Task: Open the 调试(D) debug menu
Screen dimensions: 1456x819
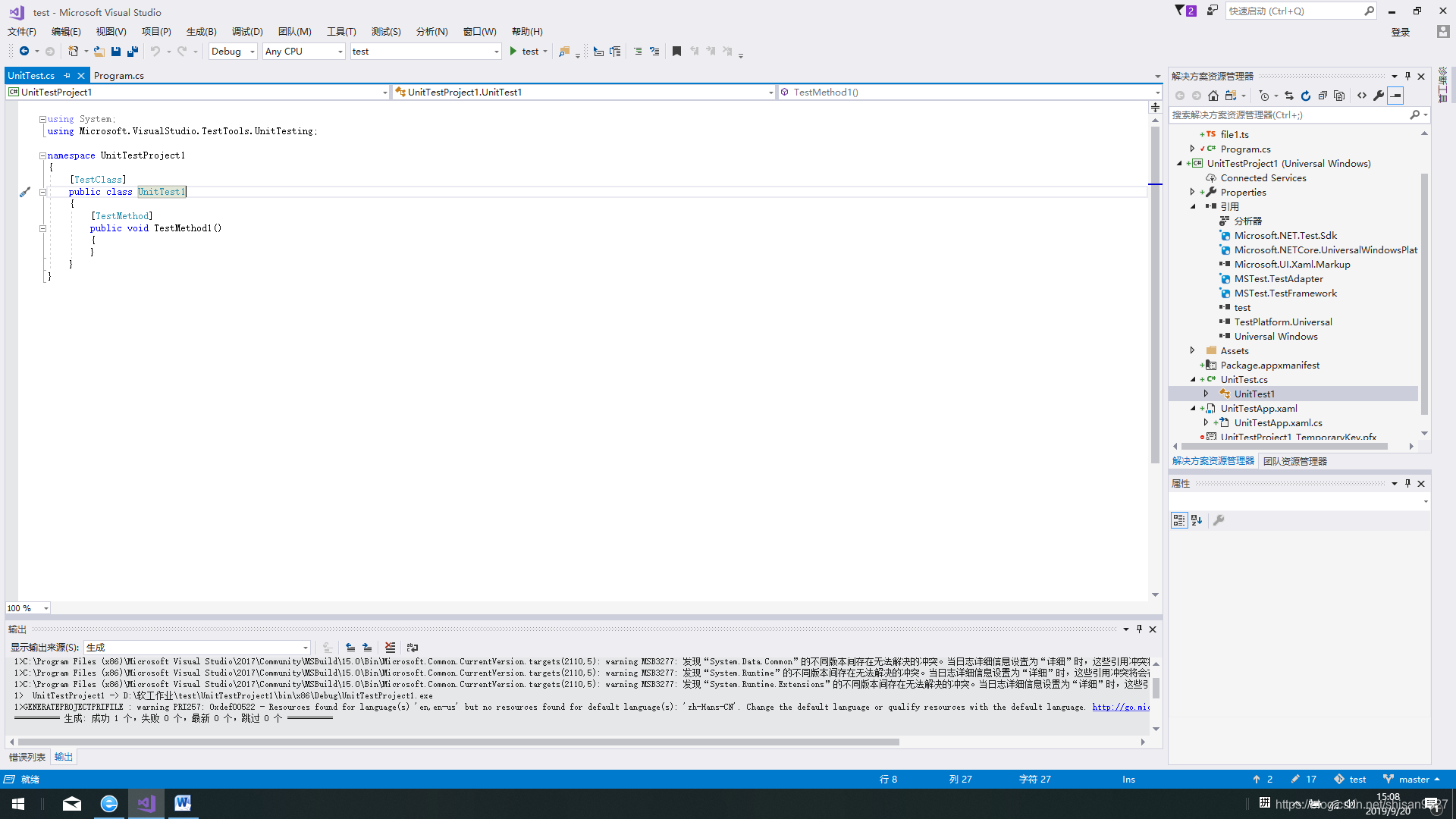Action: point(247,32)
